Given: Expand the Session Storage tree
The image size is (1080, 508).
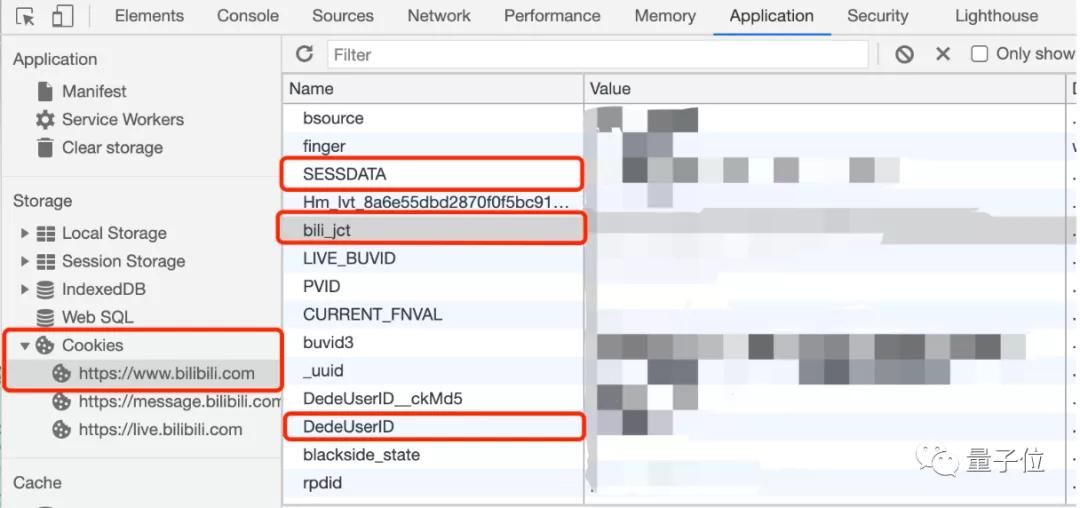Looking at the screenshot, I should pos(25,261).
